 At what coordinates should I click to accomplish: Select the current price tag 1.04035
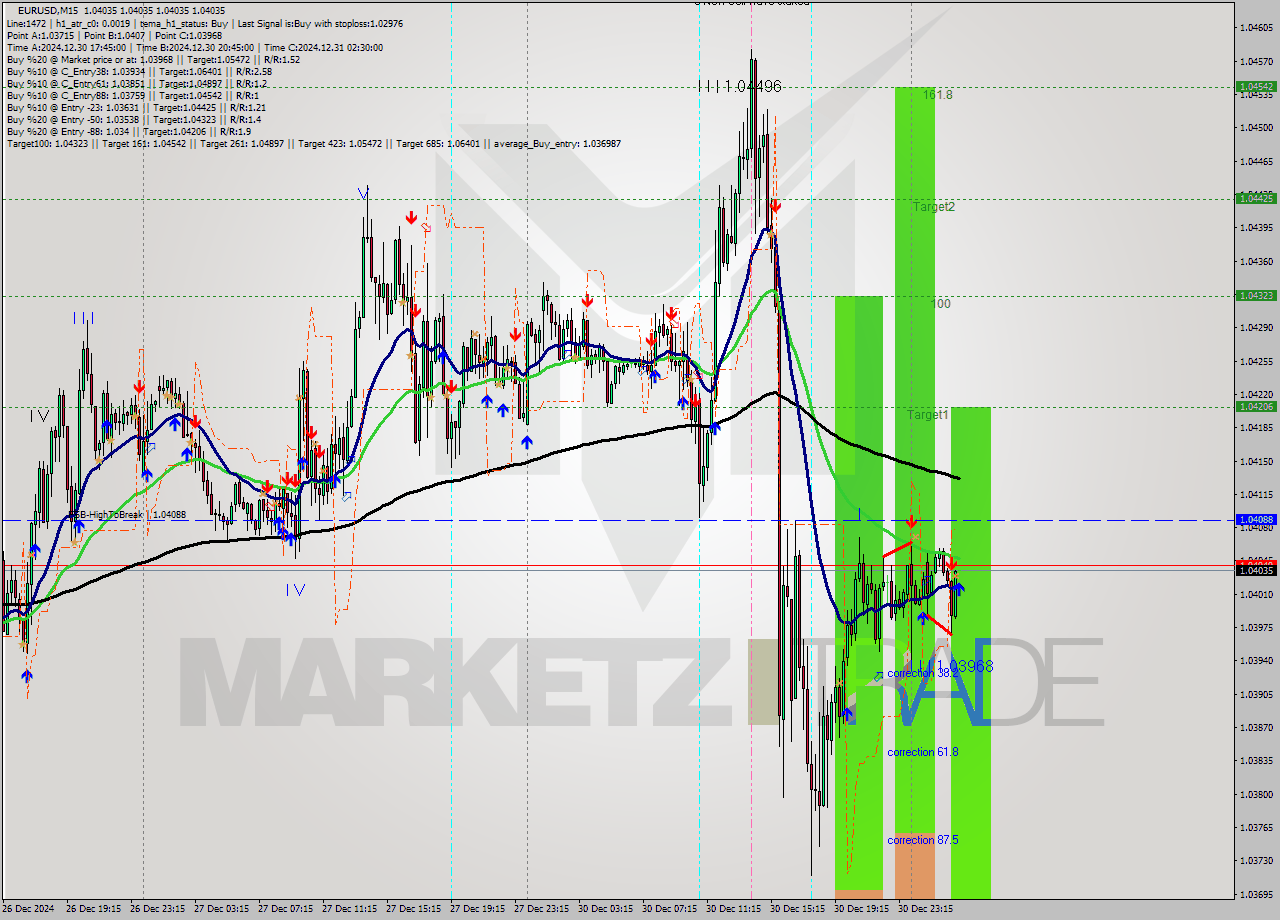coord(1256,570)
